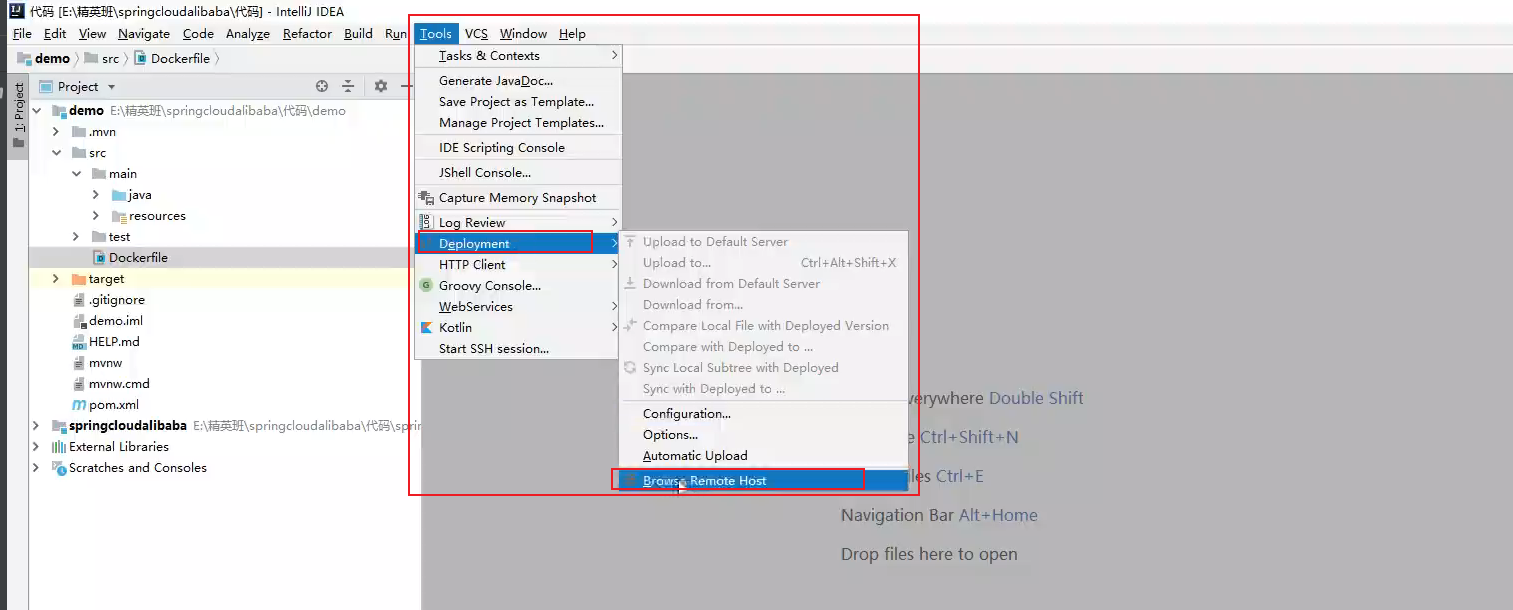The image size is (1513, 610).
Task: Click the Dockerfile icon in project tree
Action: click(x=99, y=258)
